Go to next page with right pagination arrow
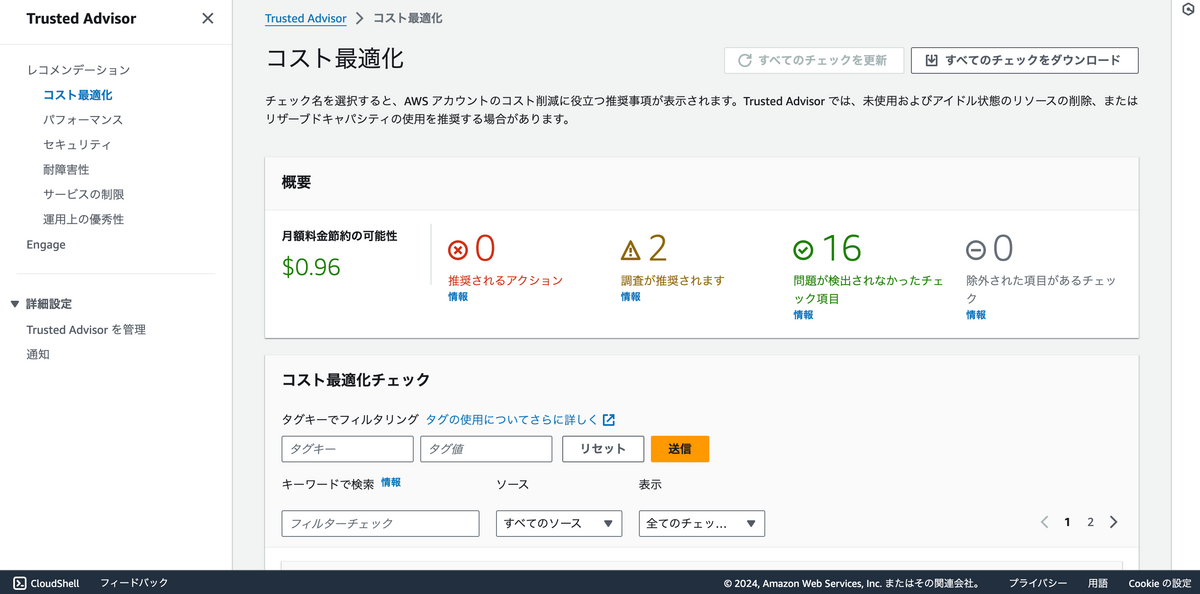 tap(1114, 522)
